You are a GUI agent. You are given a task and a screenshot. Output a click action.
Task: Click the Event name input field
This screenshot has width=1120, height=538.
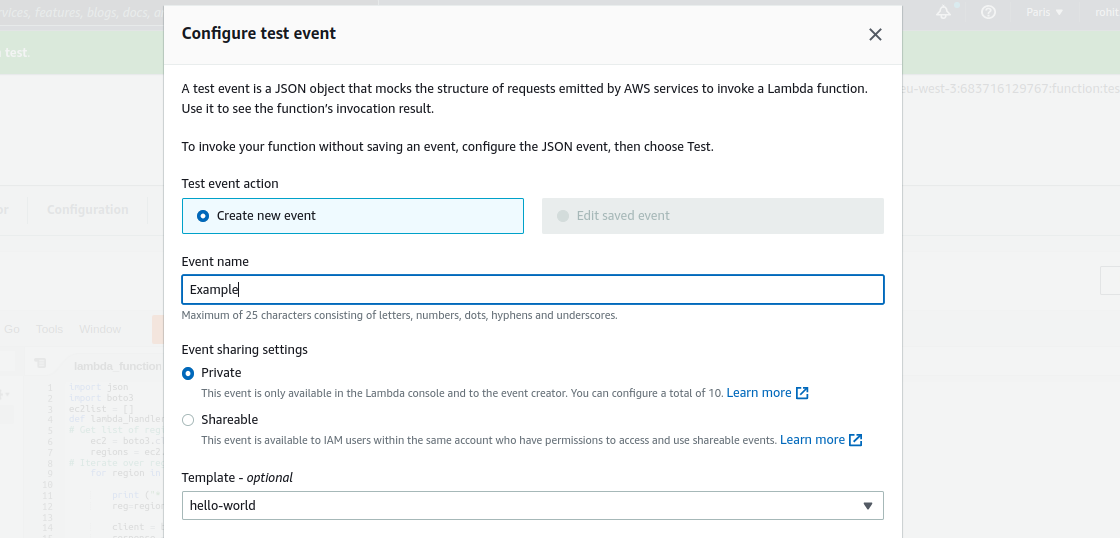click(x=533, y=289)
